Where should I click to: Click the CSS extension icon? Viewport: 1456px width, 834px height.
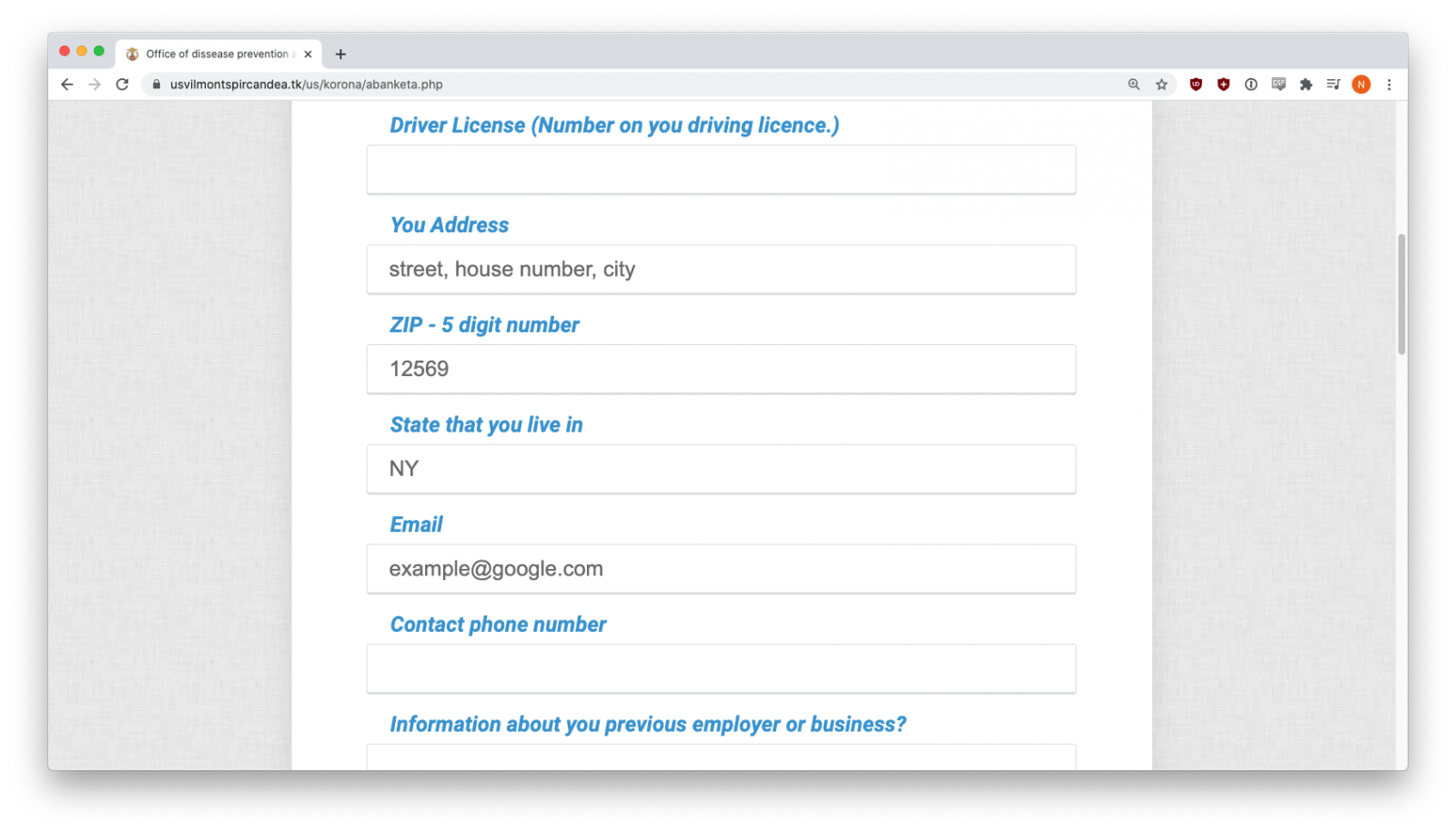coord(1279,85)
